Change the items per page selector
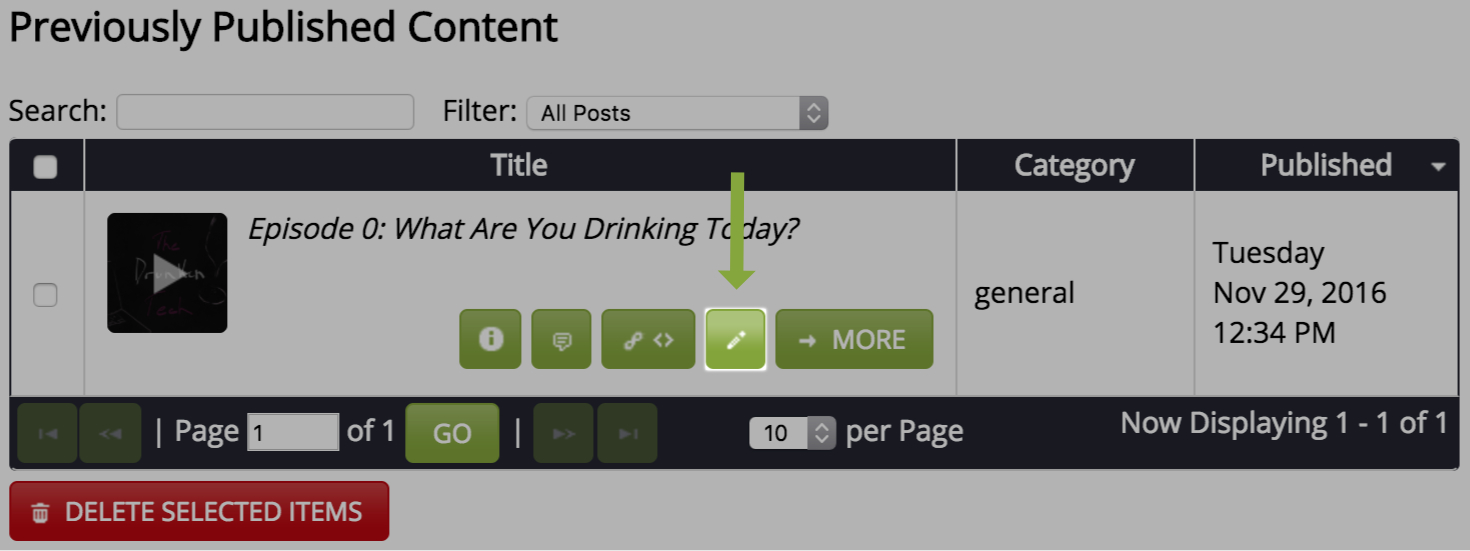The height and width of the screenshot is (551, 1470). pos(792,433)
